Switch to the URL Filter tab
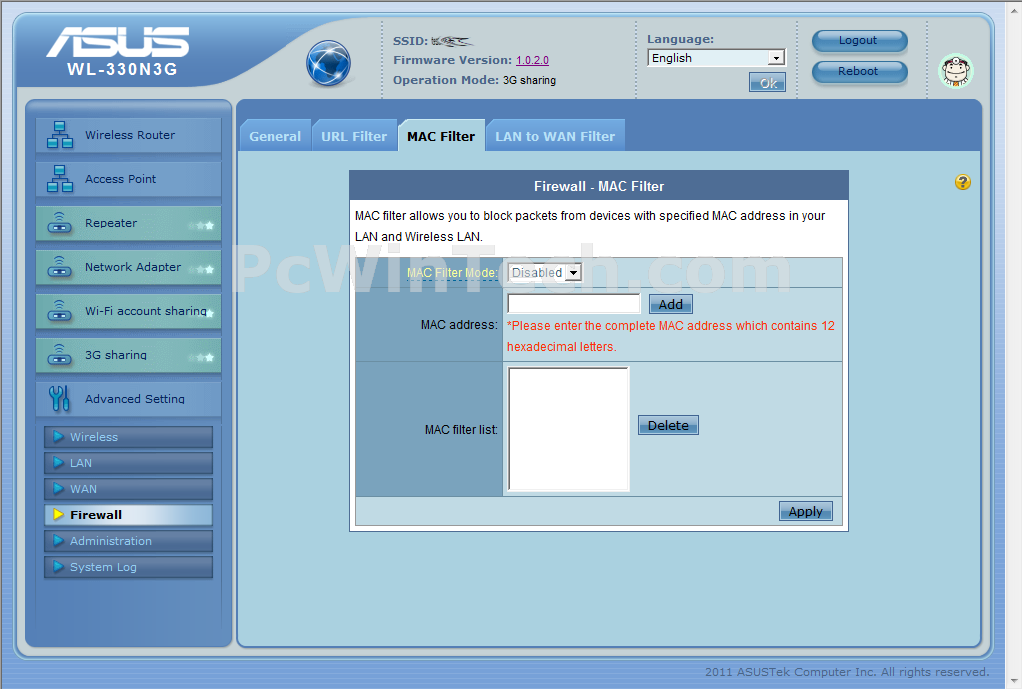 coord(353,136)
